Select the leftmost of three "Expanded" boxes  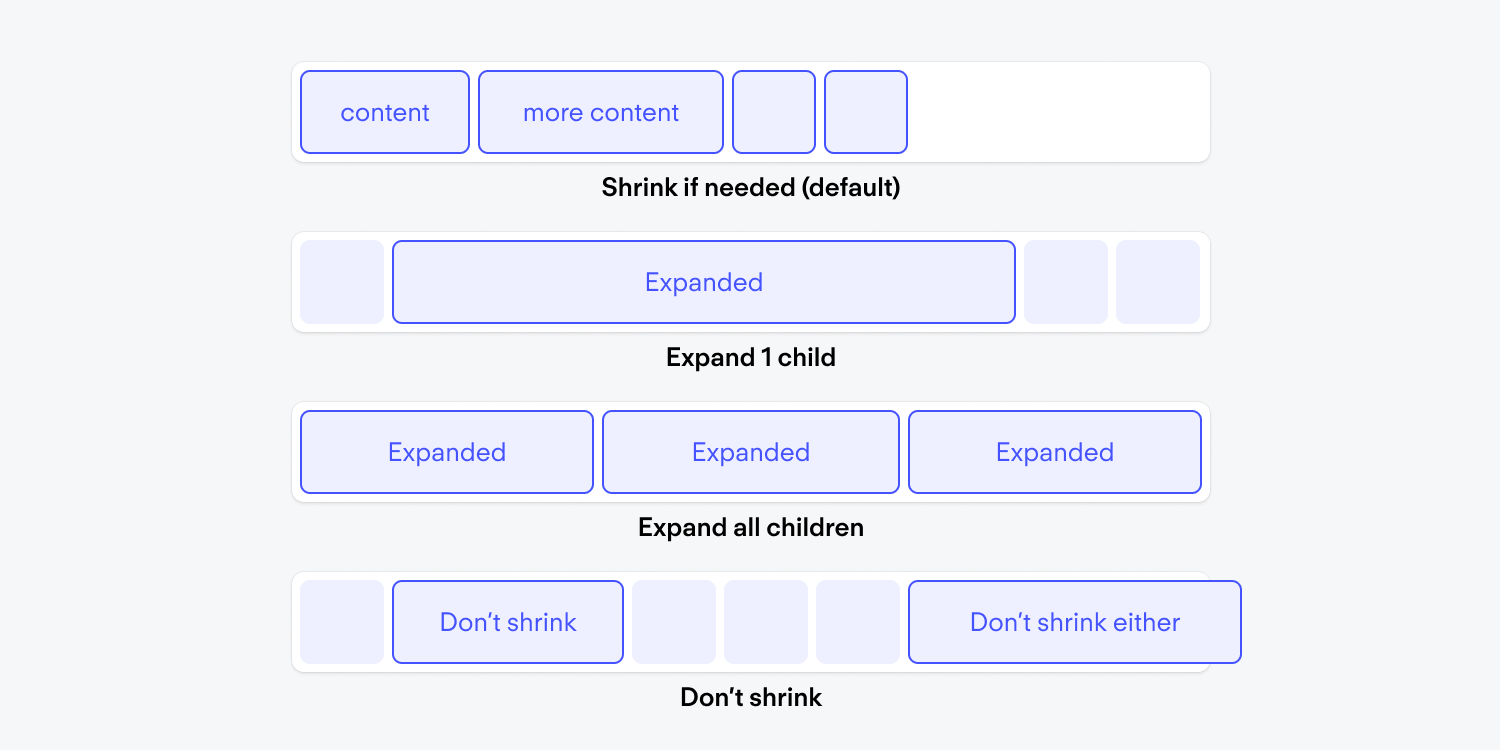click(x=447, y=452)
